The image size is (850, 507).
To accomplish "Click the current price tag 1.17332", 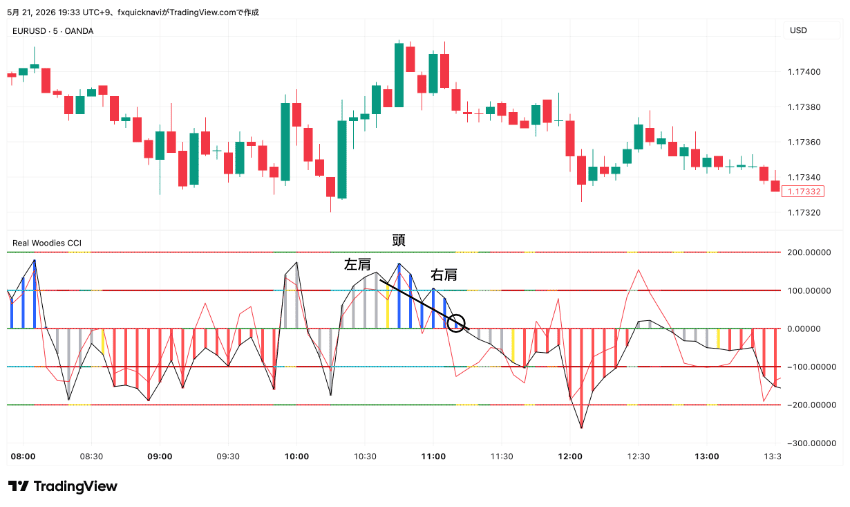I will (x=803, y=191).
